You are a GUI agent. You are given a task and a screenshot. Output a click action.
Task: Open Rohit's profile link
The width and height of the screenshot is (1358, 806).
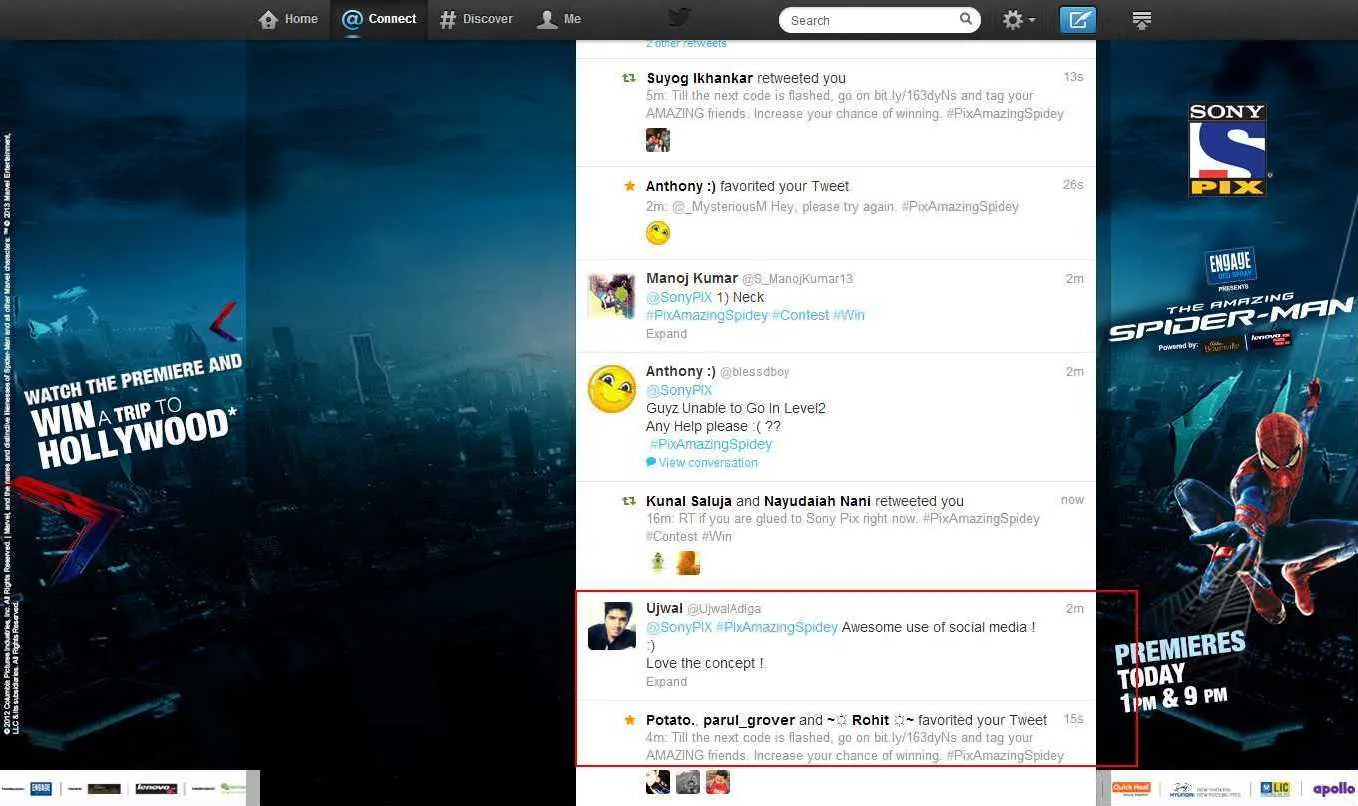pos(870,720)
